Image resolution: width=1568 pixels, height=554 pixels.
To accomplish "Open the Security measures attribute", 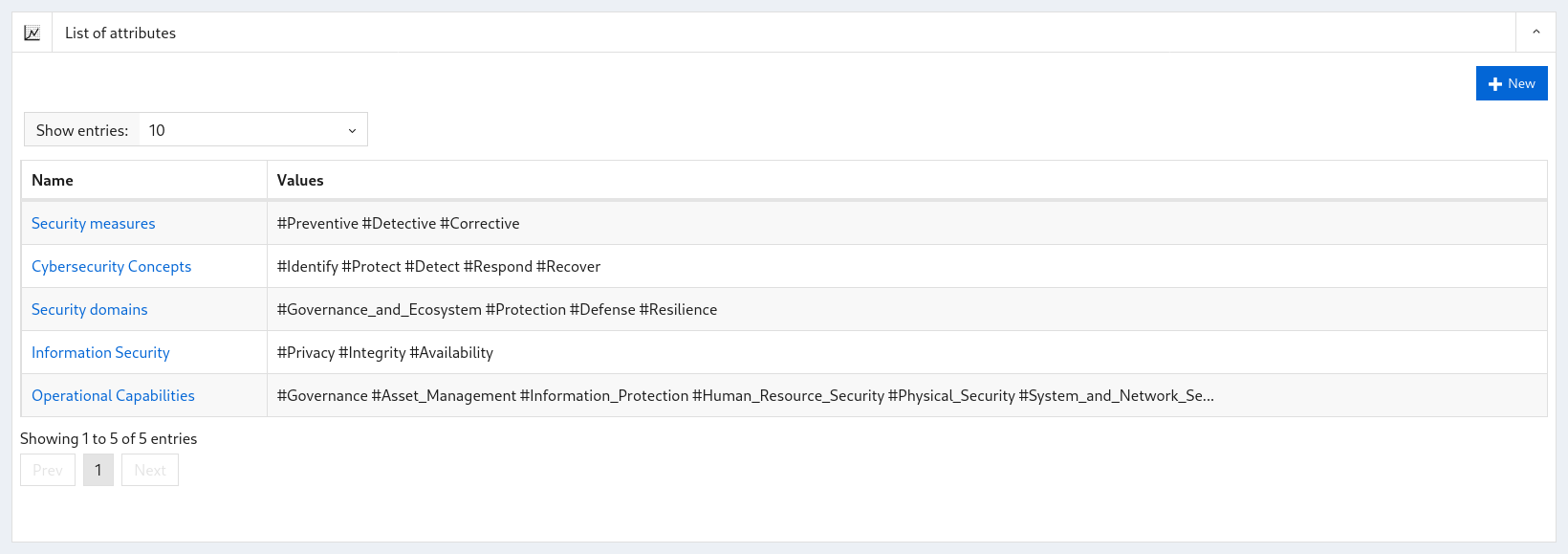I will 94,223.
